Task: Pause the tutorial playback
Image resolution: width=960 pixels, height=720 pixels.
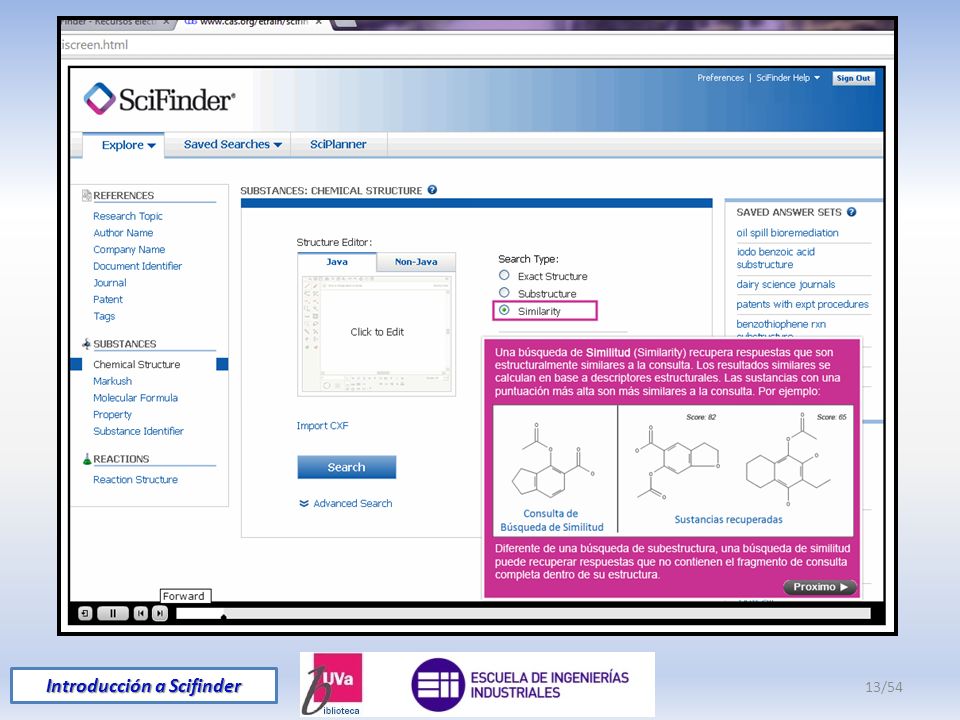Action: (x=113, y=613)
